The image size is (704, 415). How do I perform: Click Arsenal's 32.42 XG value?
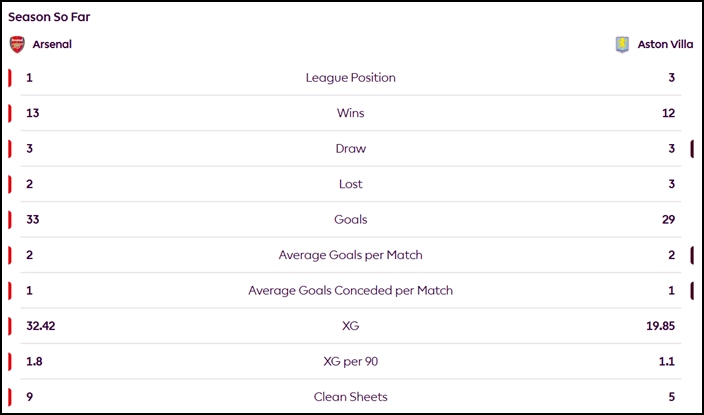click(x=41, y=326)
